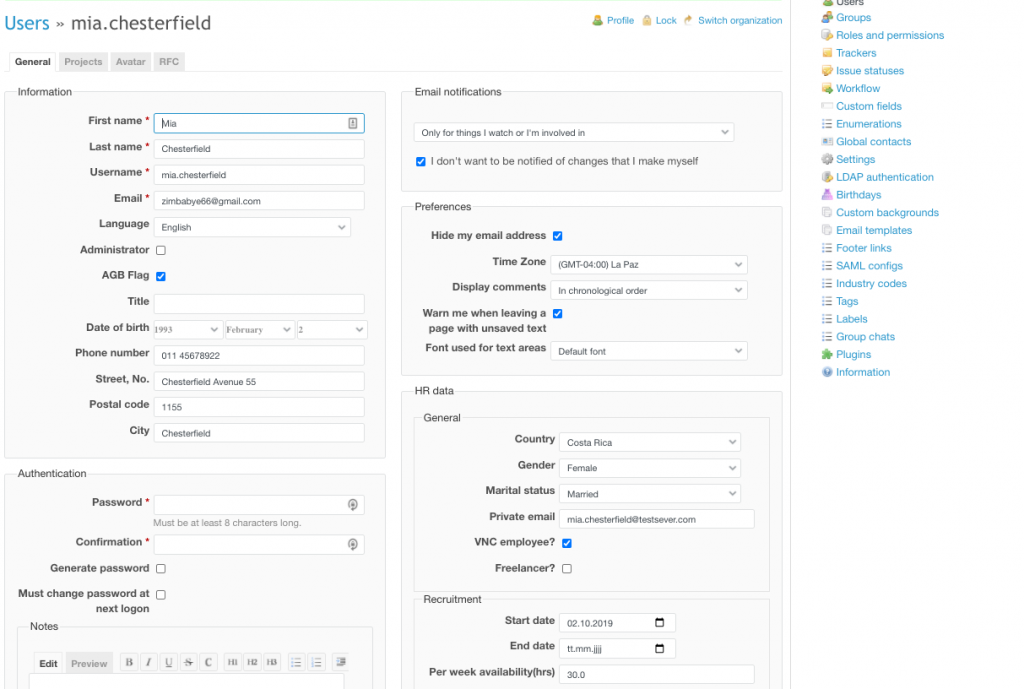The width and height of the screenshot is (1024, 689).
Task: Open the Start date calendar picker icon
Action: pyautogui.click(x=660, y=622)
